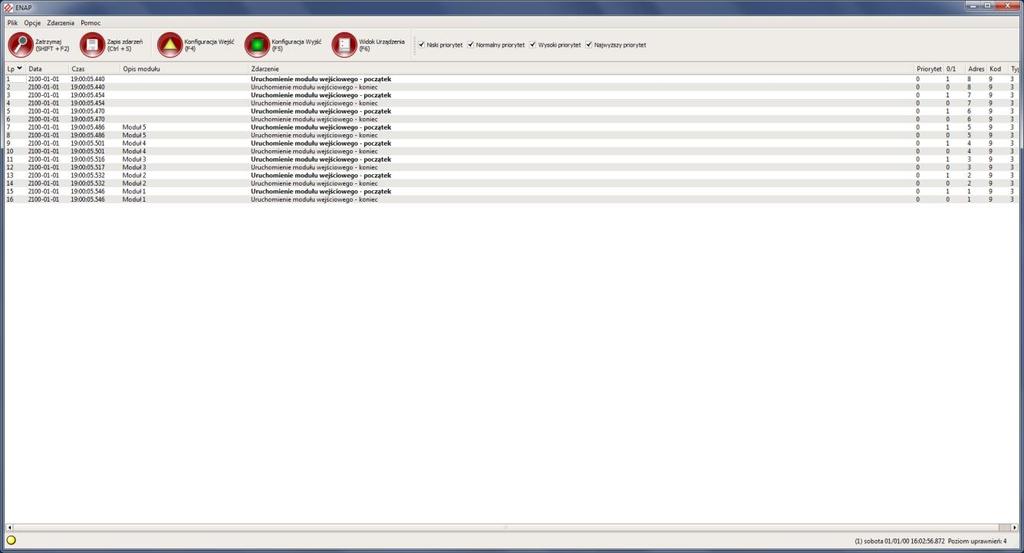Image resolution: width=1024 pixels, height=553 pixels.
Task: Click the Adres column header
Action: pos(976,69)
